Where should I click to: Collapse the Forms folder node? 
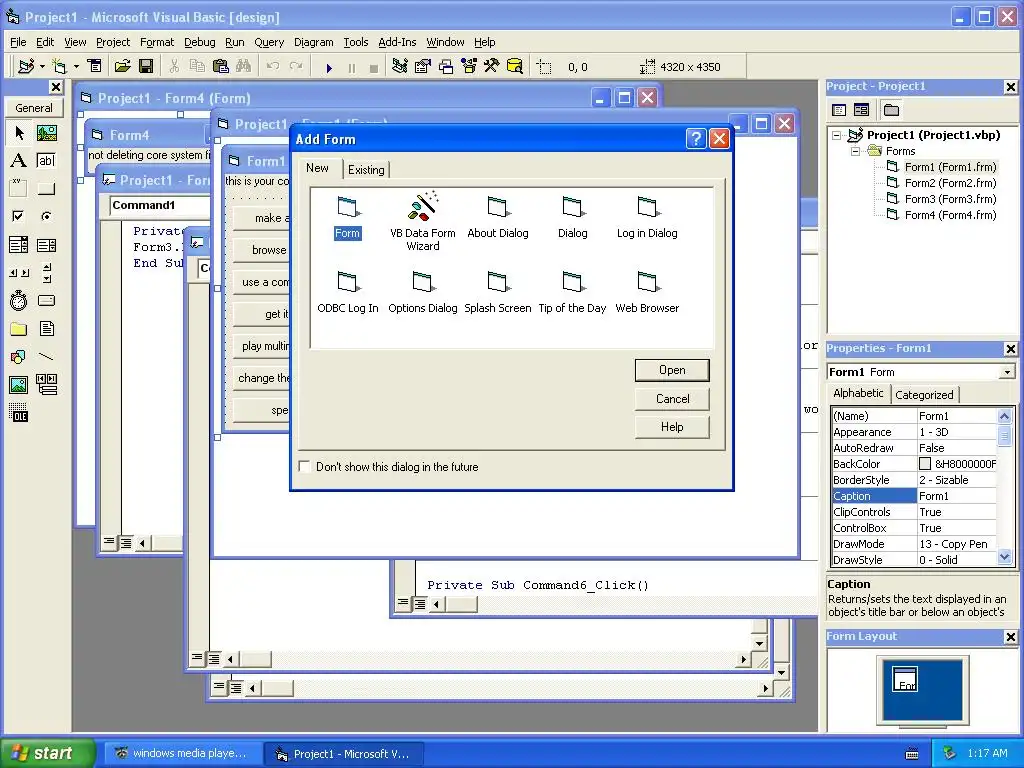(856, 152)
